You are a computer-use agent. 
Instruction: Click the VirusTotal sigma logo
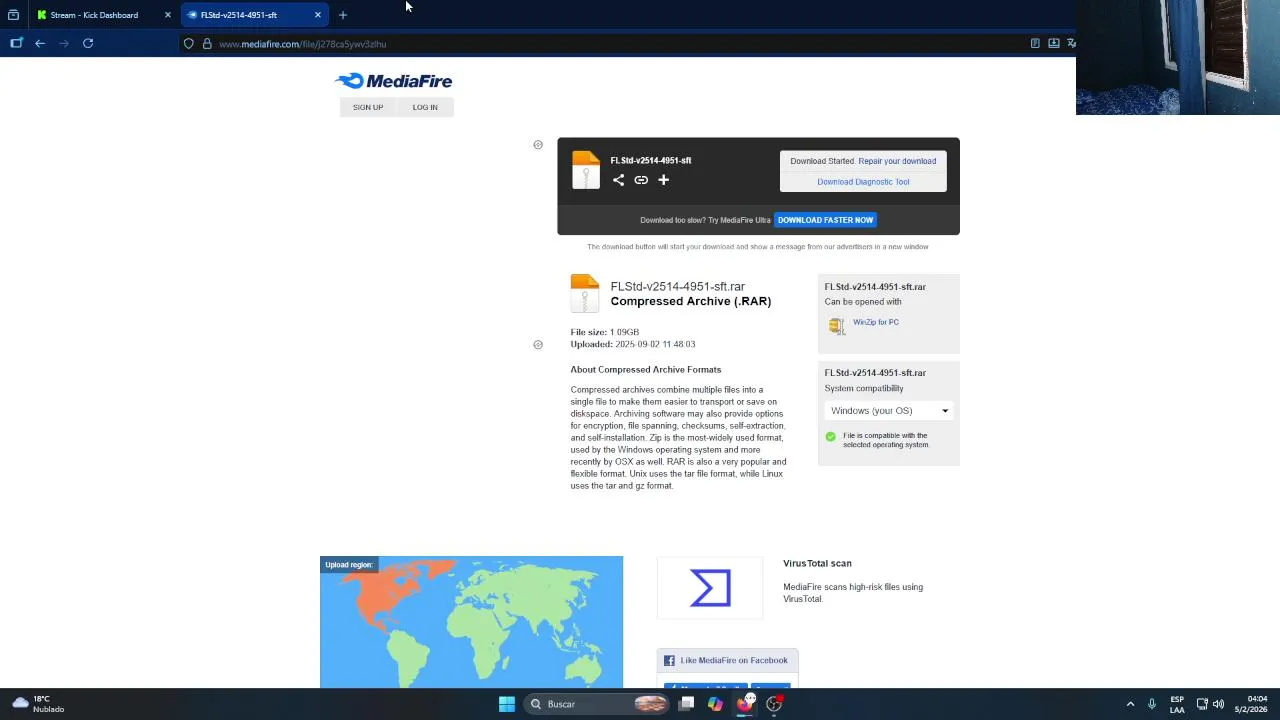pos(710,588)
